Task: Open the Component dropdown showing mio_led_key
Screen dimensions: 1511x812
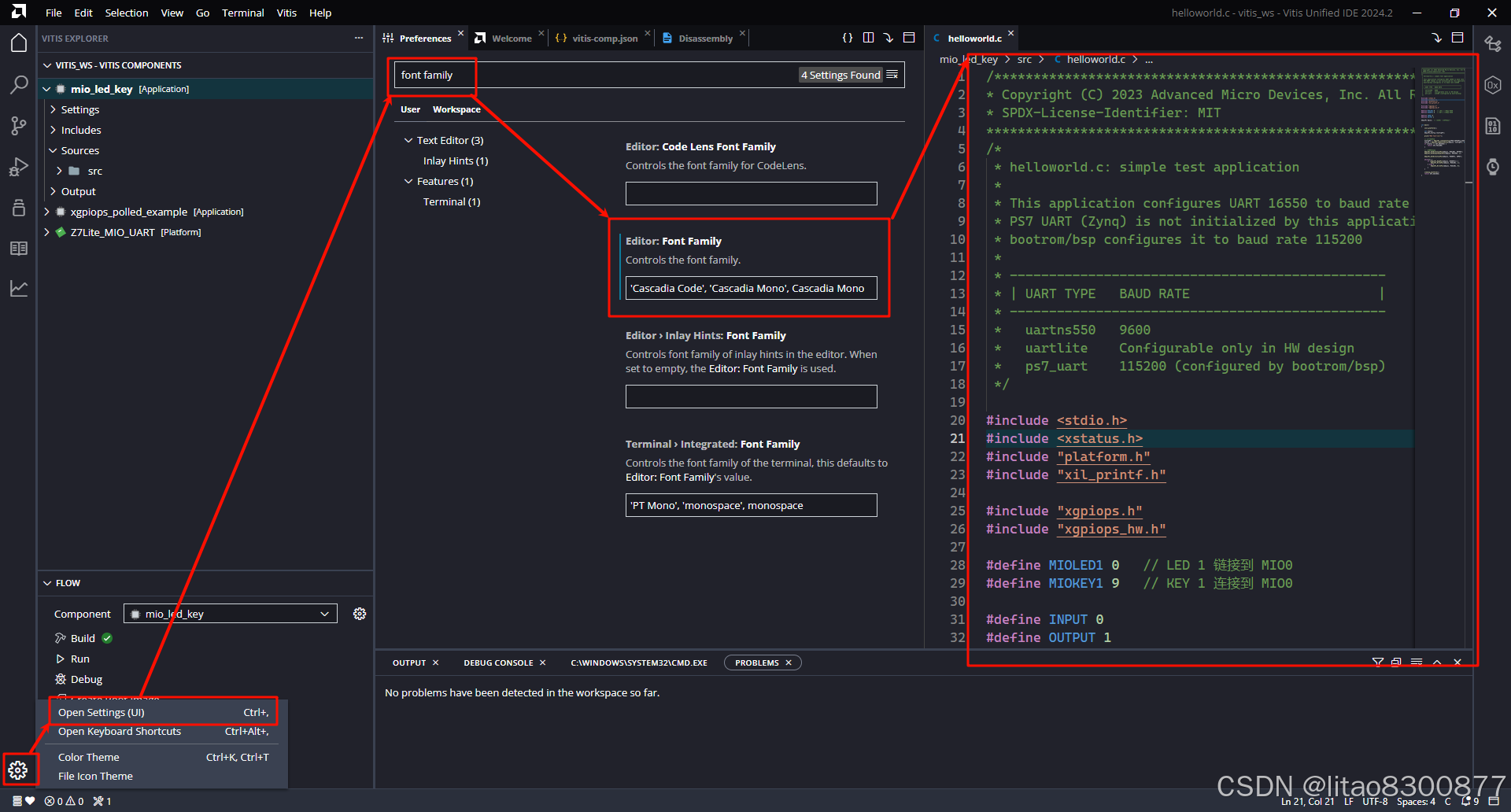Action: (x=231, y=614)
